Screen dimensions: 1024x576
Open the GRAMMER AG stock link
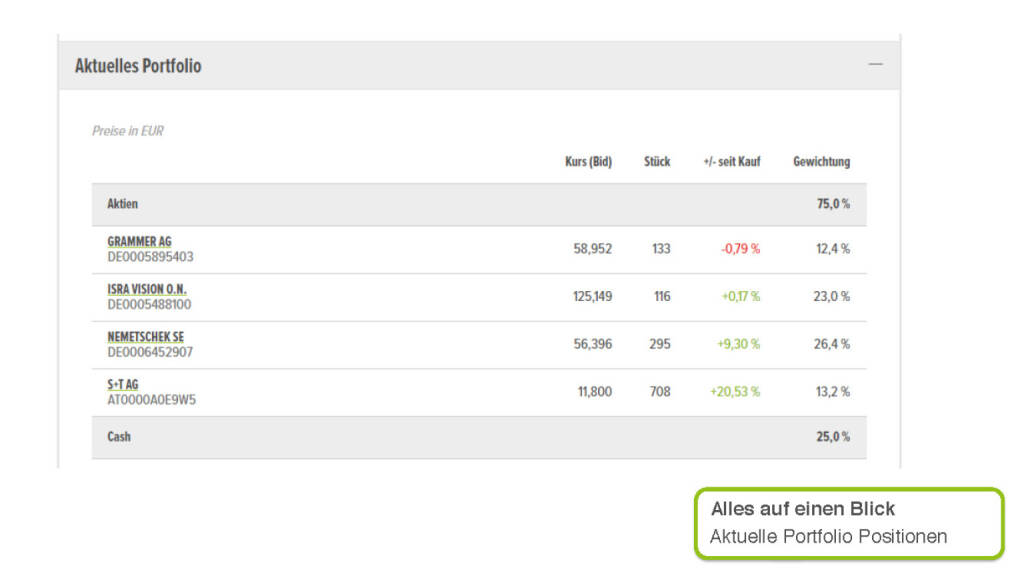(139, 241)
